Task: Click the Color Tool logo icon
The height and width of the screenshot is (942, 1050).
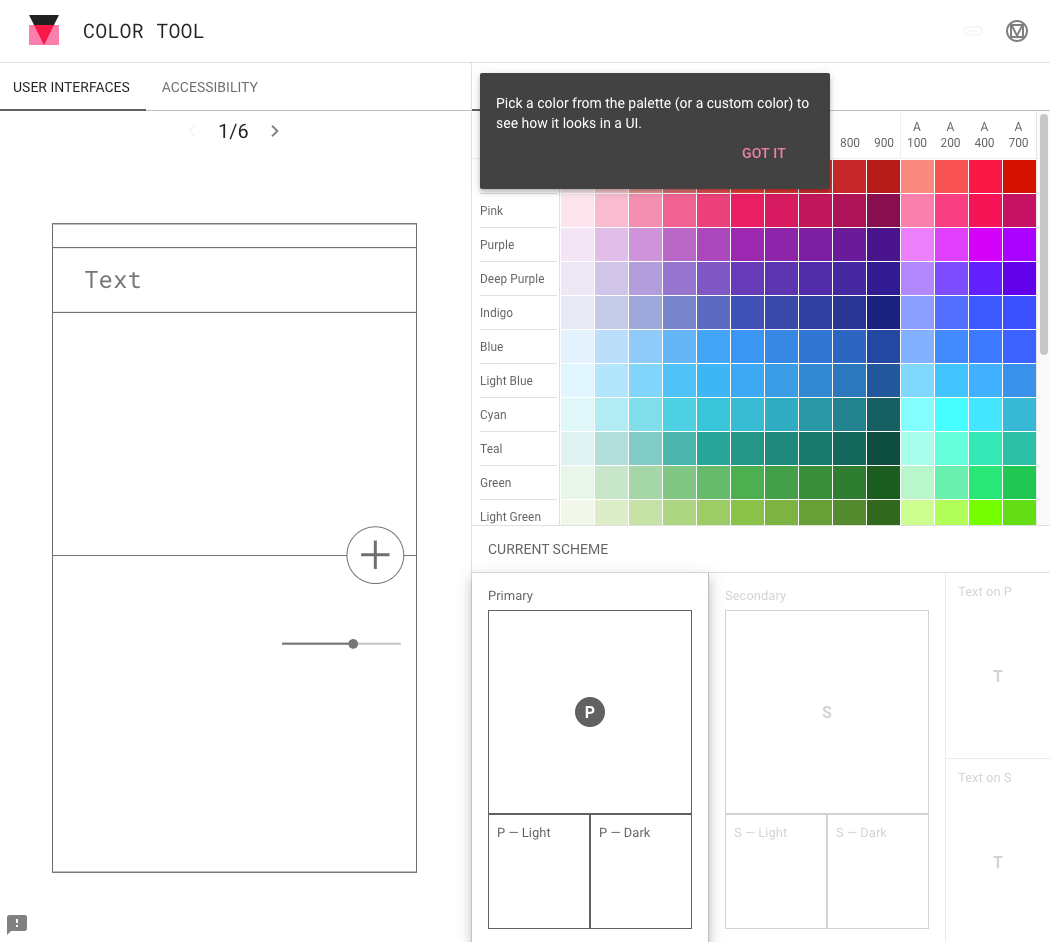Action: pos(44,31)
